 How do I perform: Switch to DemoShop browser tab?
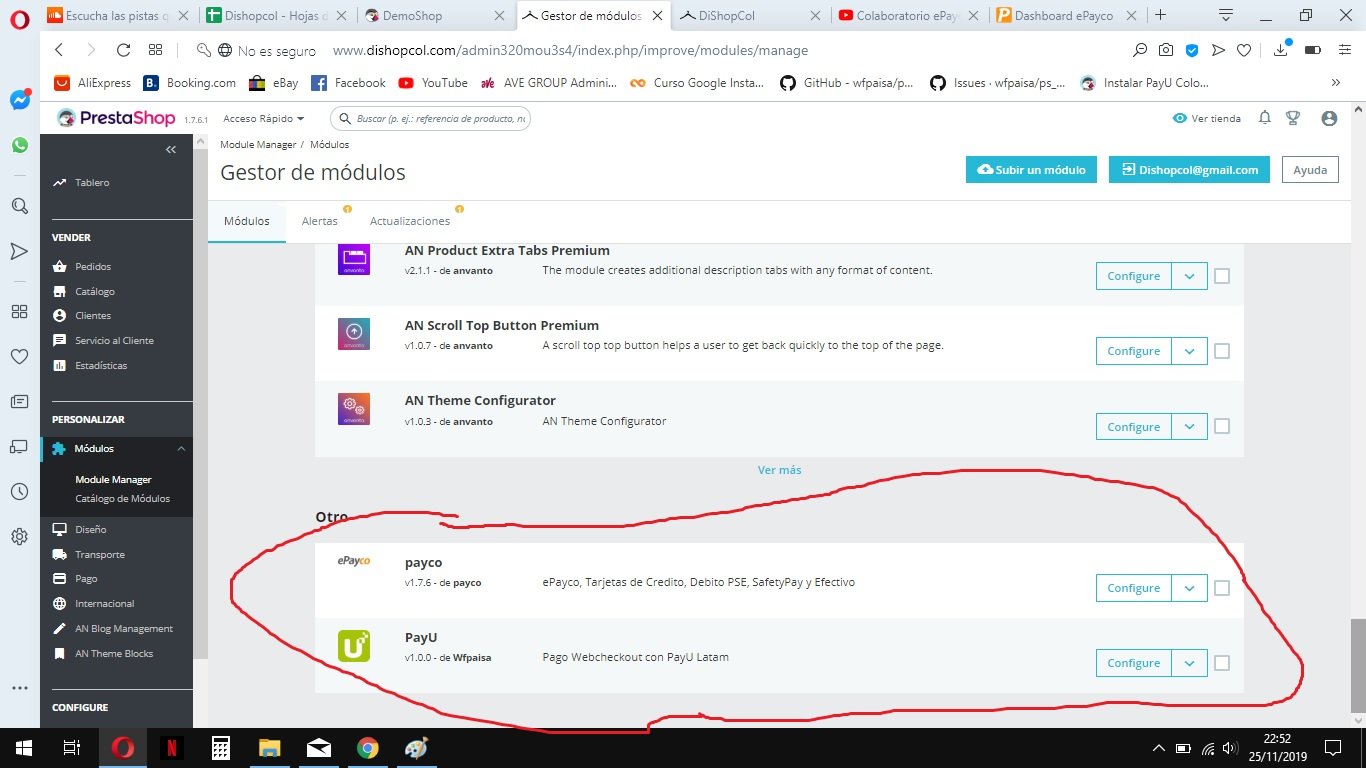pyautogui.click(x=436, y=15)
